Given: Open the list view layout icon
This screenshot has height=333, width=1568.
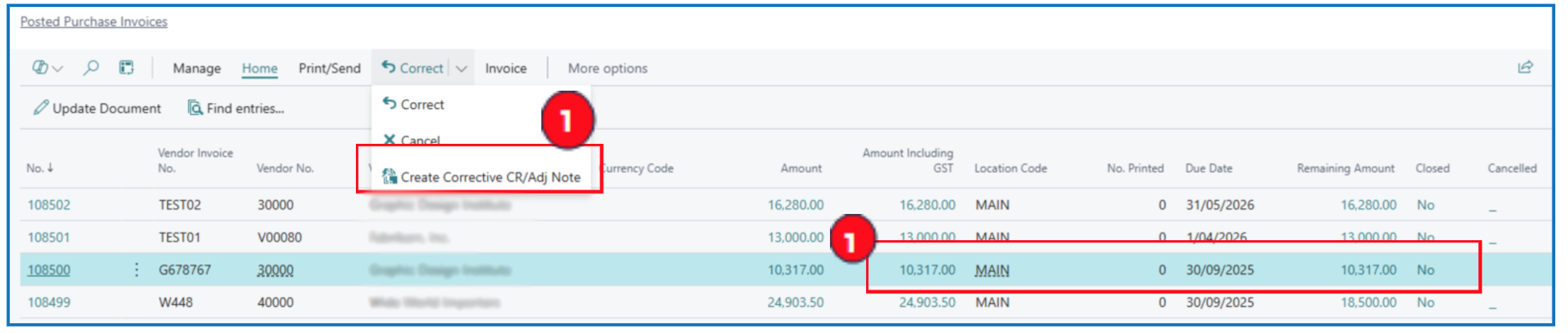Looking at the screenshot, I should pos(127,68).
